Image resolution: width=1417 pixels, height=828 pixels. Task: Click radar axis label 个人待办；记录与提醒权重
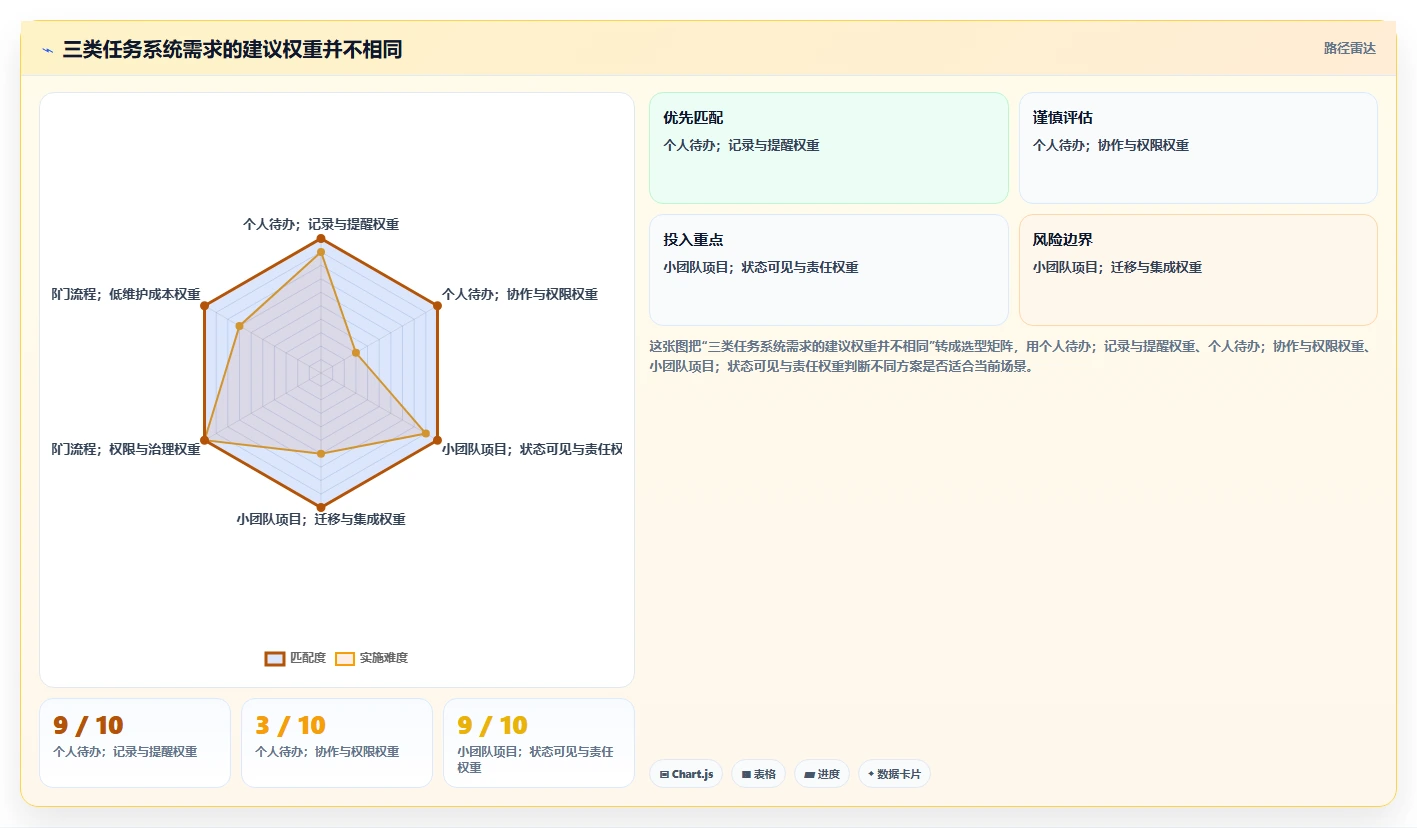[x=321, y=225]
